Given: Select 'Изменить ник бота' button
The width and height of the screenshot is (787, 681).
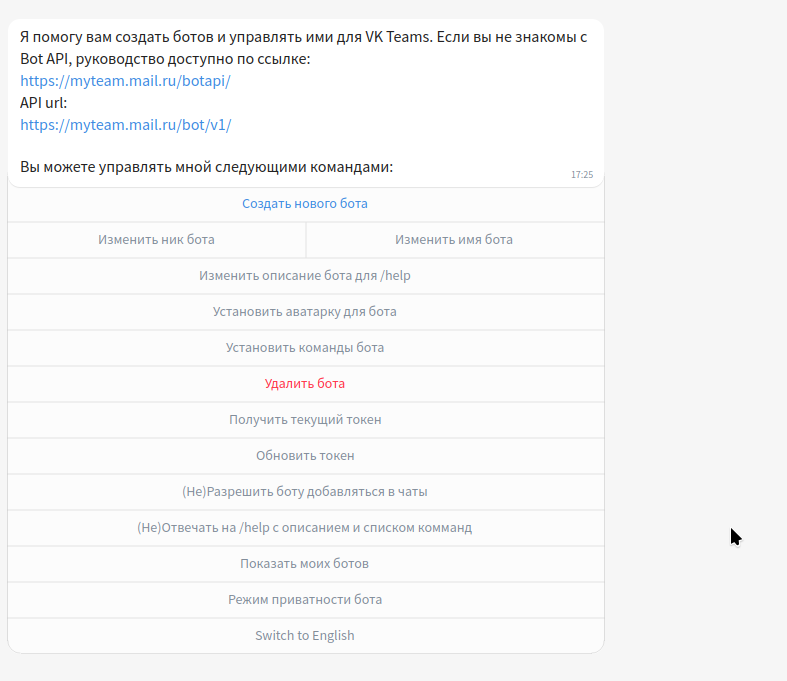Looking at the screenshot, I should (157, 240).
